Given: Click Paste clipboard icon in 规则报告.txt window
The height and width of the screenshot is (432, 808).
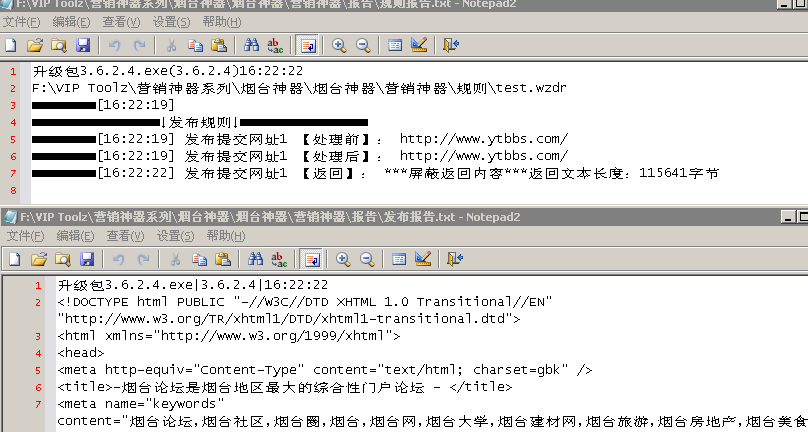Looking at the screenshot, I should (x=219, y=45).
